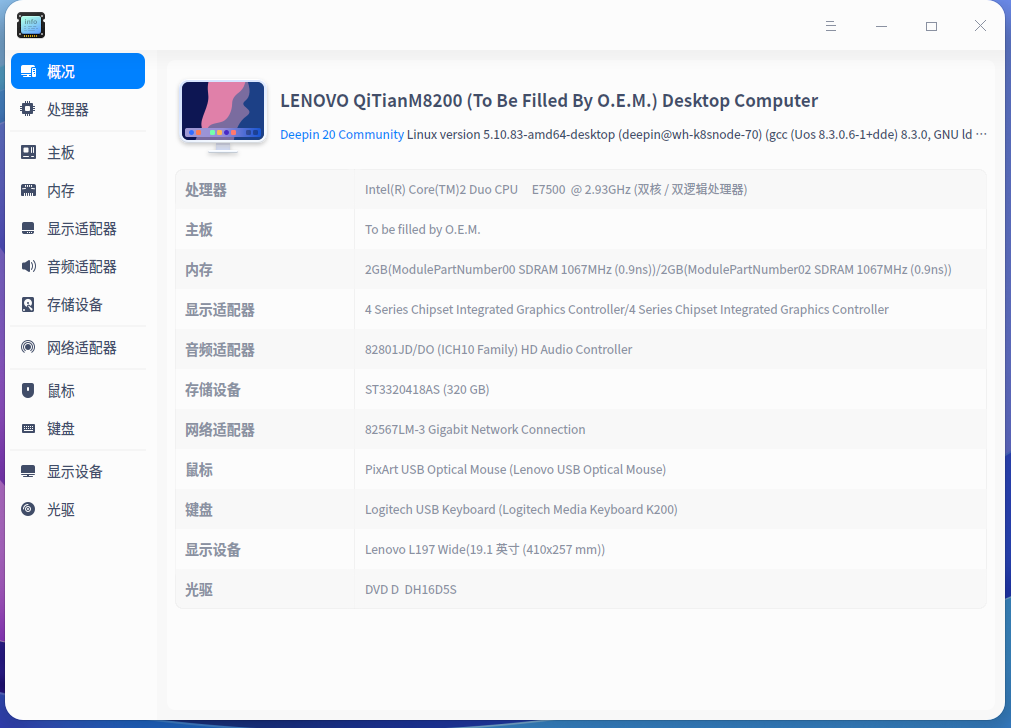Click the 处理器 processor chip icon
The width and height of the screenshot is (1011, 728).
pyautogui.click(x=28, y=109)
